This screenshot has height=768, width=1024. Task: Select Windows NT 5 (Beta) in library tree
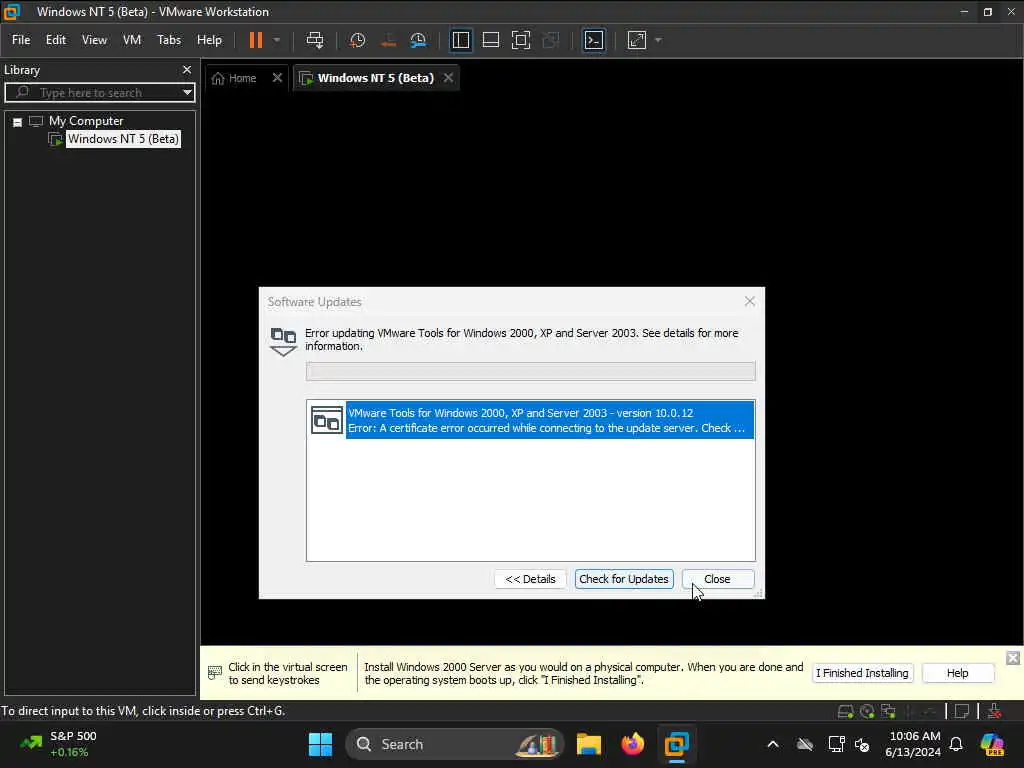tap(123, 139)
